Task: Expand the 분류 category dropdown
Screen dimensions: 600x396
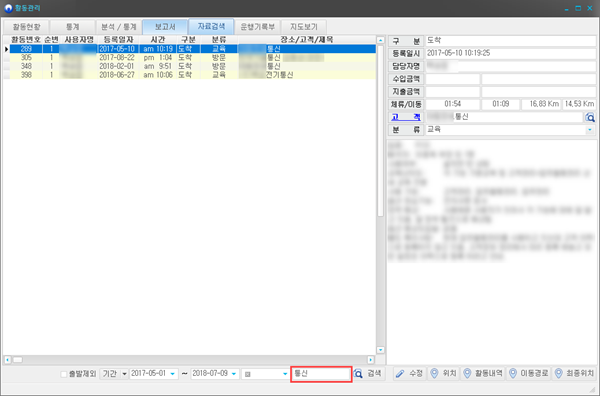Action: 590,130
